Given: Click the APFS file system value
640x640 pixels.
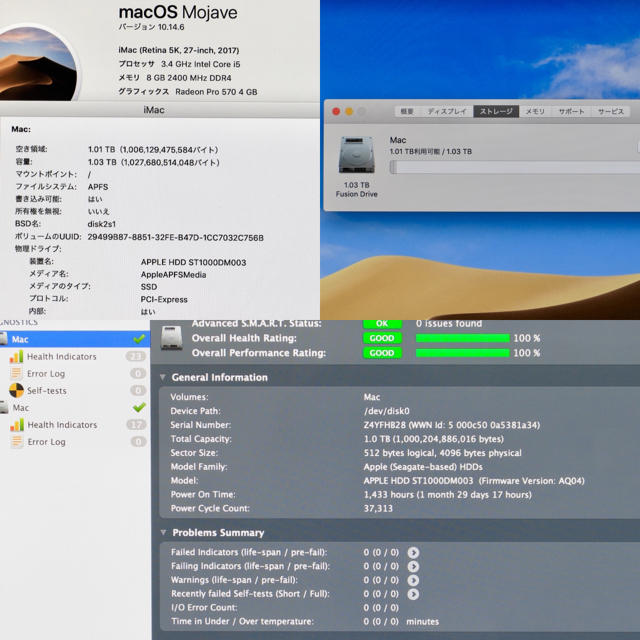Looking at the screenshot, I should [98, 187].
